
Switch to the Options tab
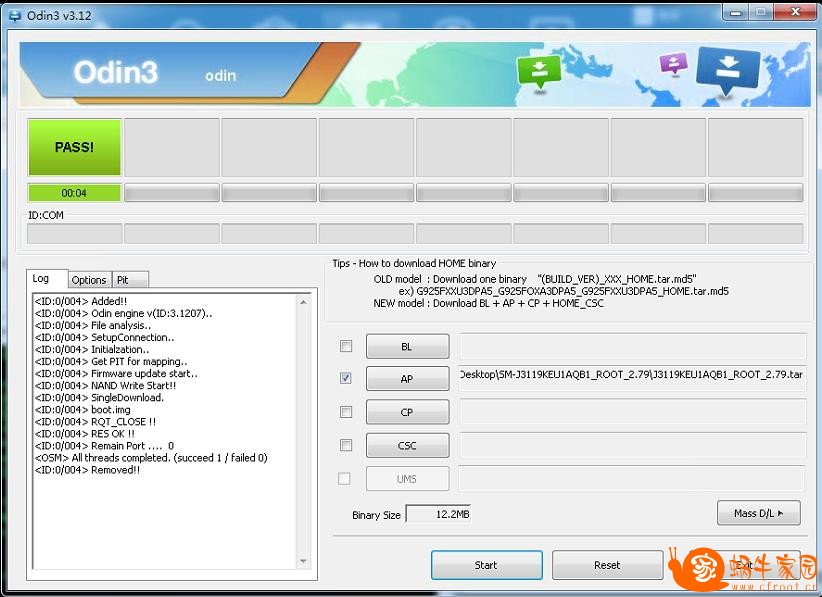click(x=89, y=280)
